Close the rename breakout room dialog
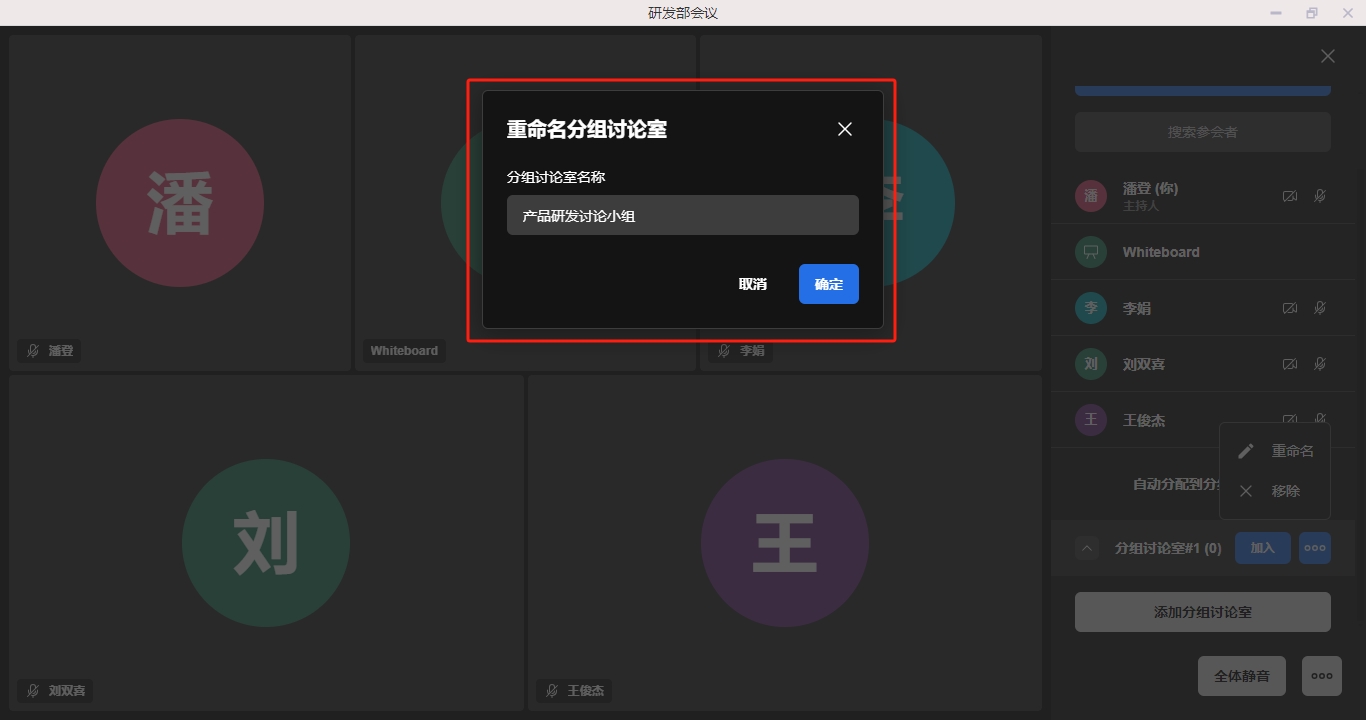The image size is (1366, 720). [845, 129]
